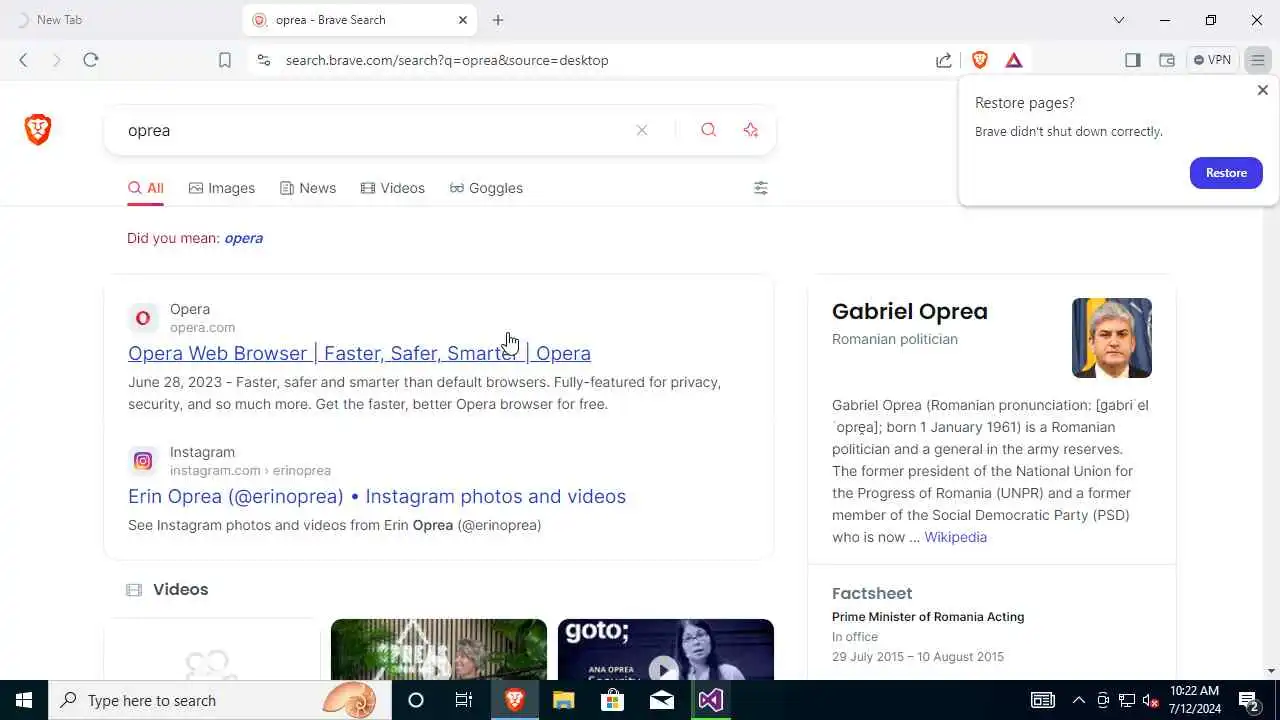Click the browser back arrow
The width and height of the screenshot is (1280, 720).
tap(23, 60)
